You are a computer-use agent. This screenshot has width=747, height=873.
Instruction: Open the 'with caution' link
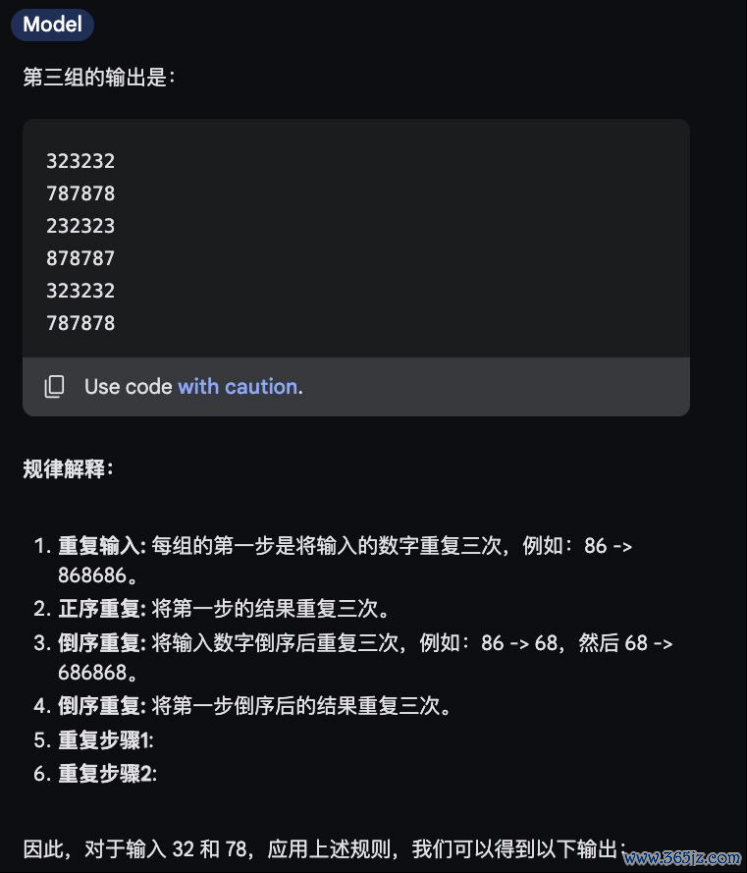pyautogui.click(x=240, y=386)
